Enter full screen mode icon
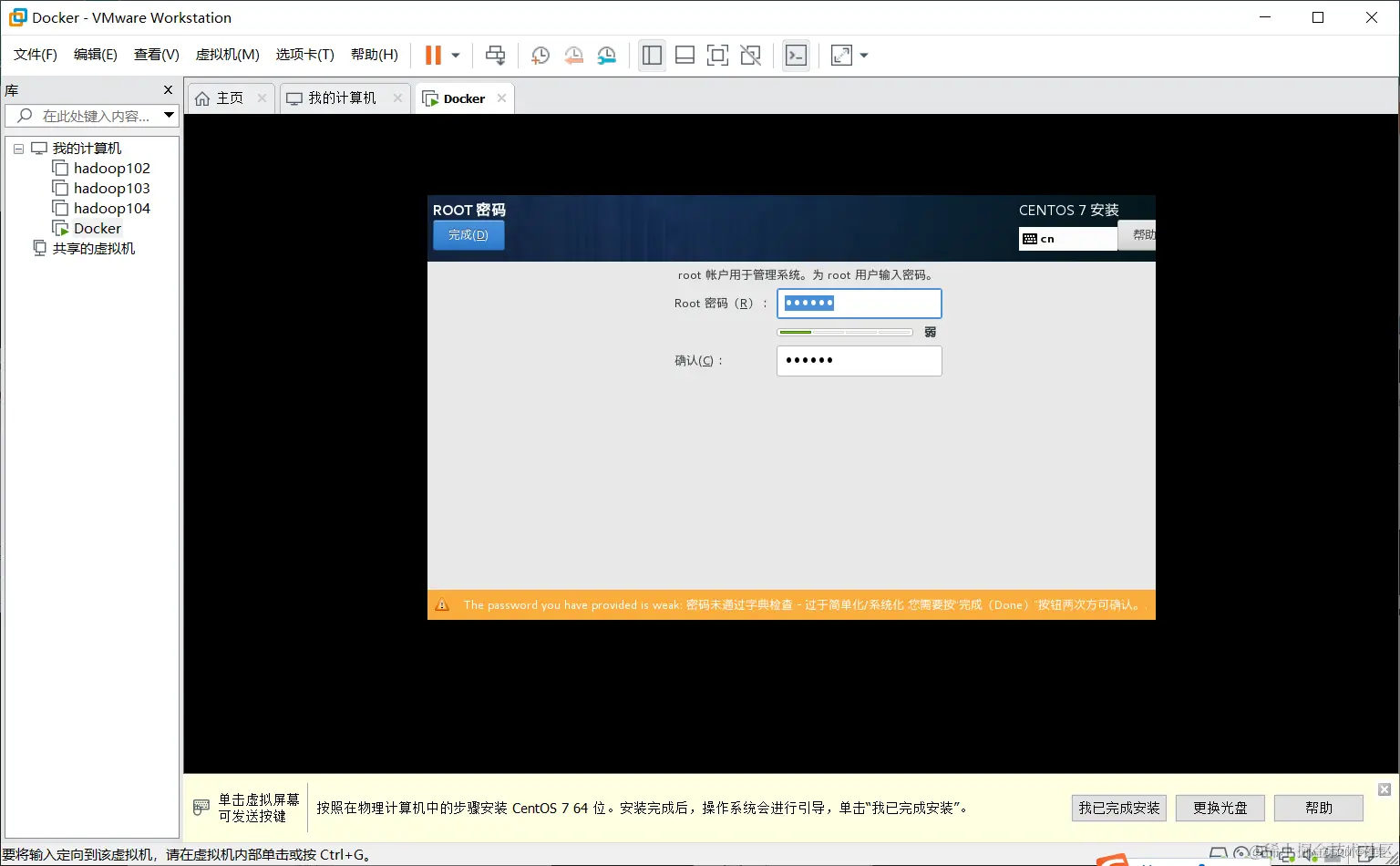The image size is (1400, 866). point(717,56)
